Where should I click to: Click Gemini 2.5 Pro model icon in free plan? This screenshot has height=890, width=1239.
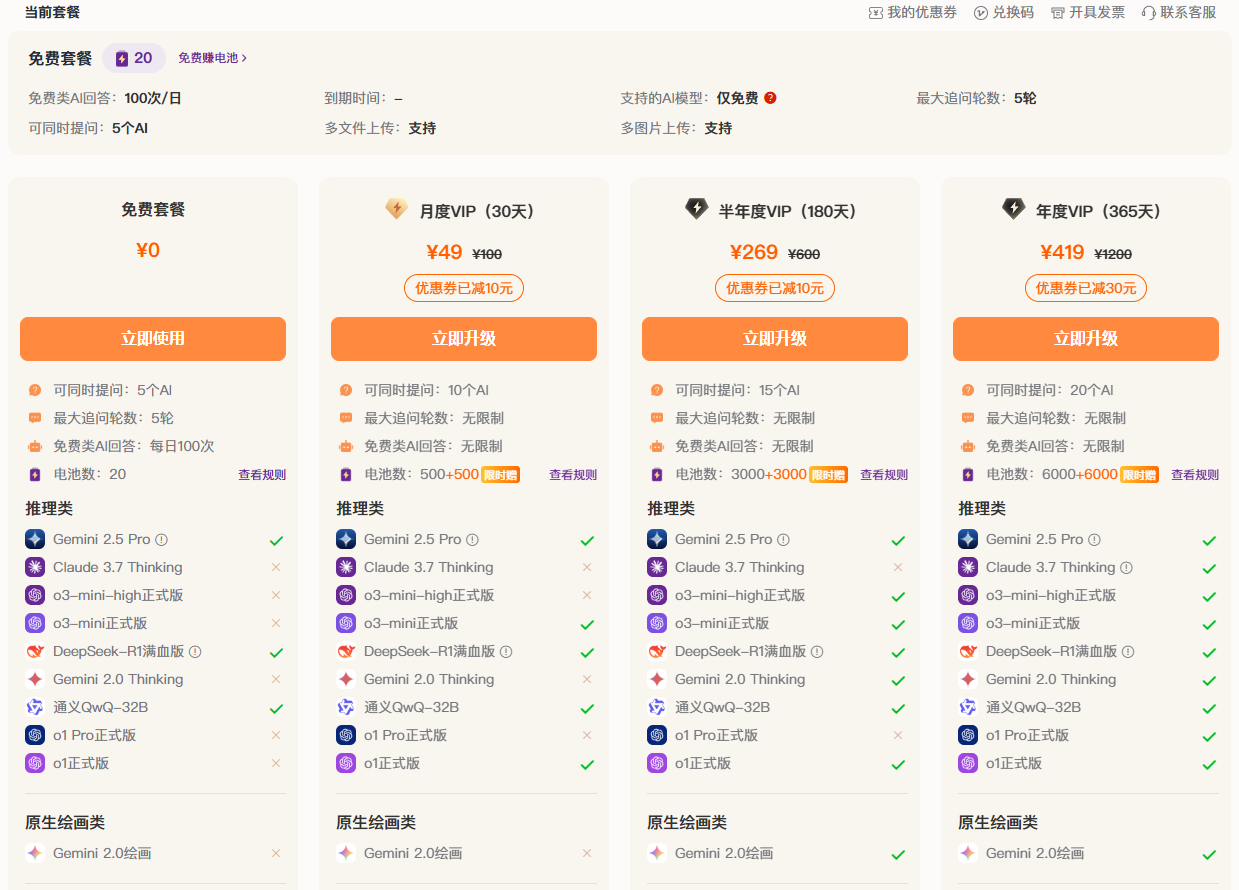pos(35,539)
